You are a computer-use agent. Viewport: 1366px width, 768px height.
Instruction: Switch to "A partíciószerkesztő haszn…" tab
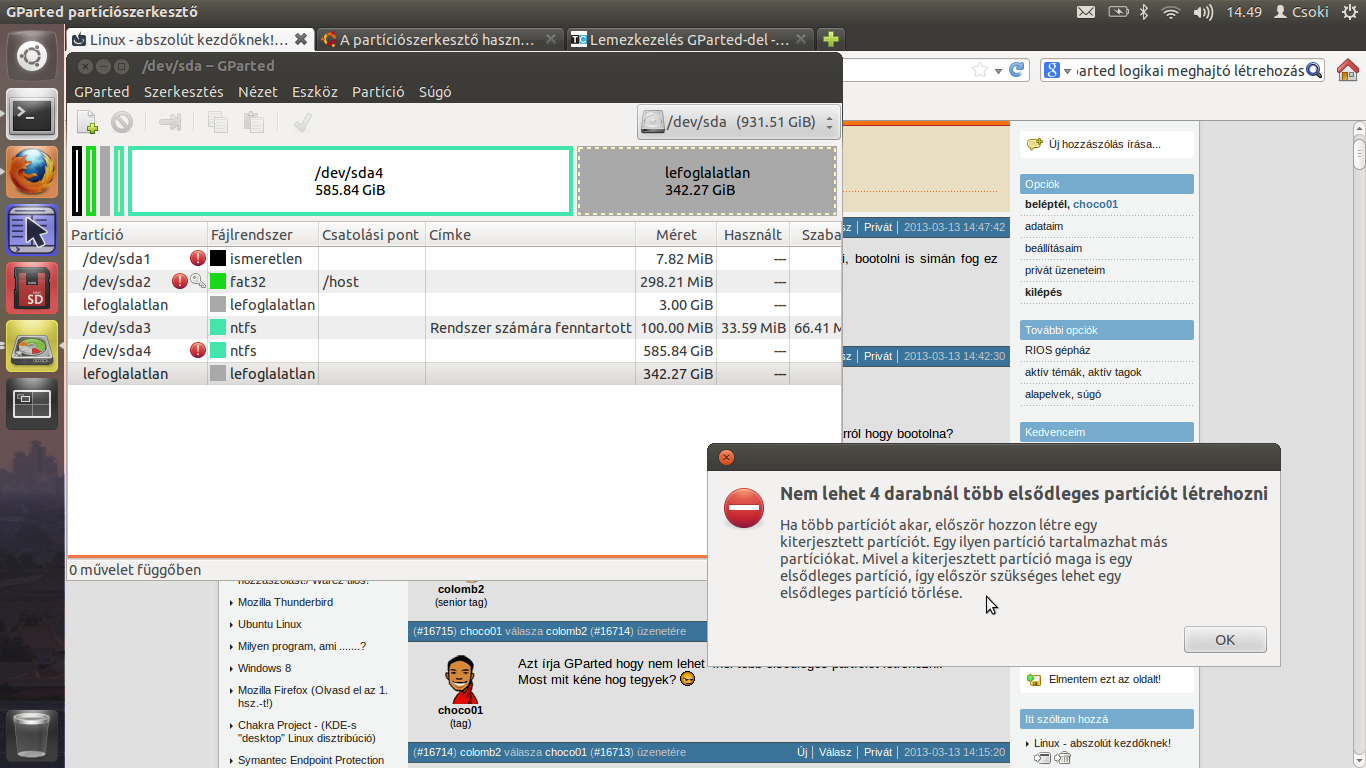[441, 40]
